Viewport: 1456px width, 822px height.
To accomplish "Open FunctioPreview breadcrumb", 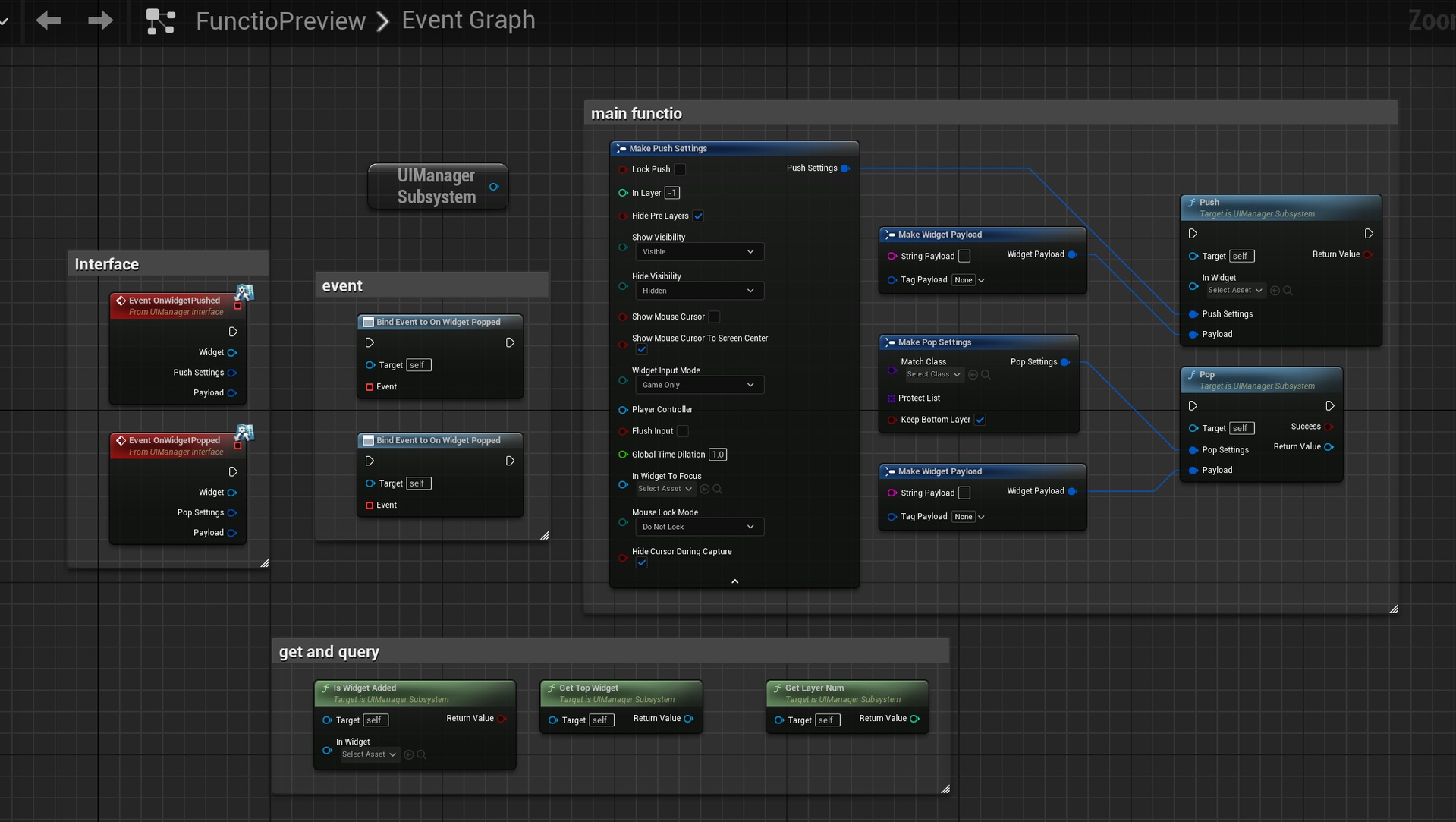I will coord(281,20).
